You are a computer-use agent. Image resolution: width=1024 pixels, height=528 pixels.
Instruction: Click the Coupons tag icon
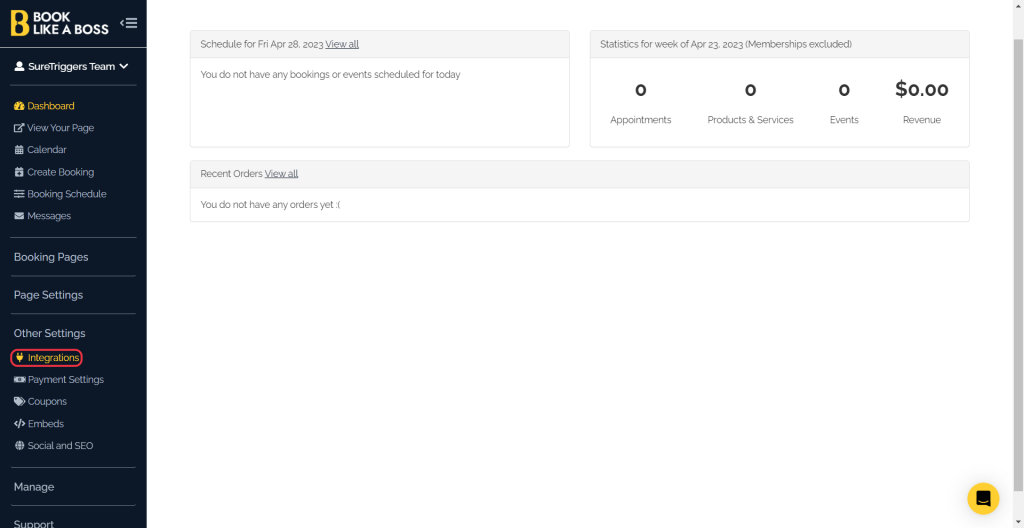click(19, 402)
